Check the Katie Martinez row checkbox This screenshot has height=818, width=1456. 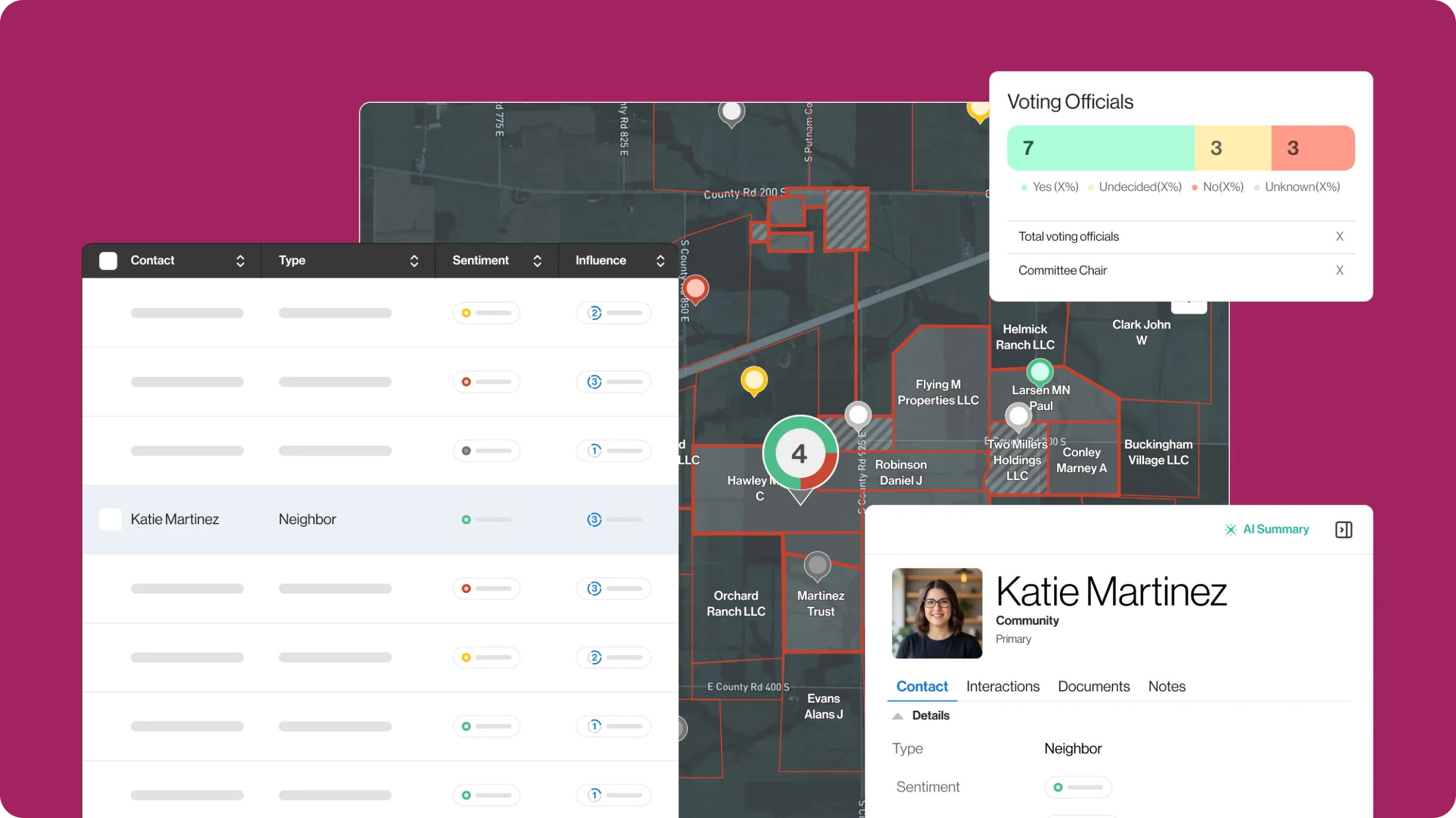coord(110,519)
